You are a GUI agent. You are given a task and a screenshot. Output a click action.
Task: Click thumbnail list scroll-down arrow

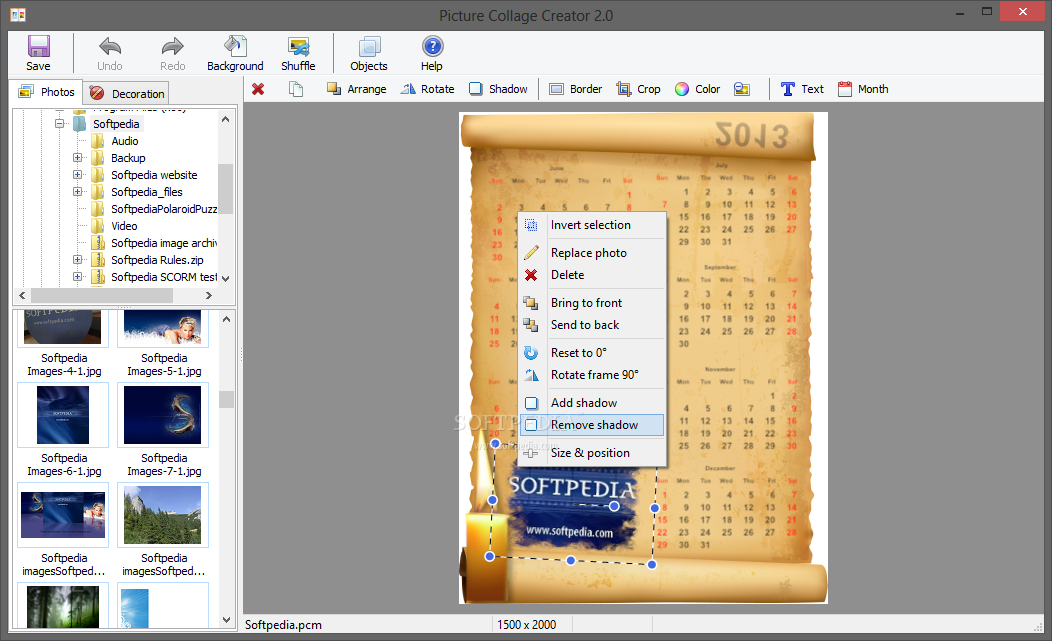pos(227,620)
